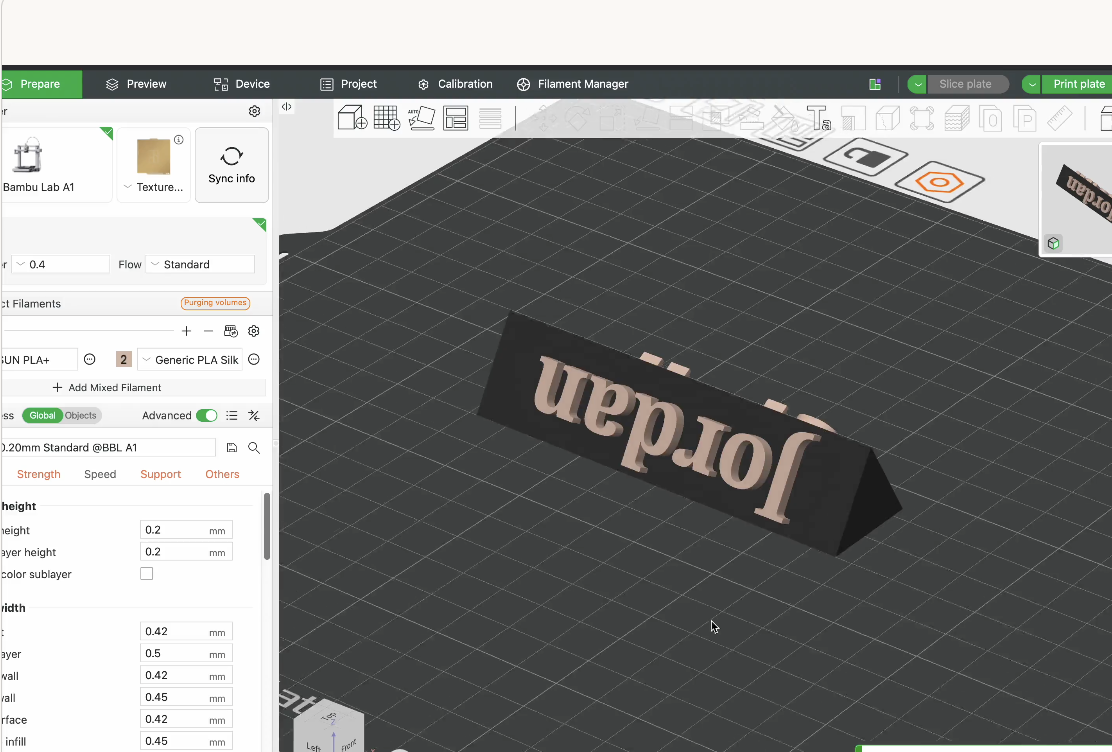Viewport: 1112px width, 752px height.
Task: Expand the Print plate dropdown arrow
Action: [1032, 84]
